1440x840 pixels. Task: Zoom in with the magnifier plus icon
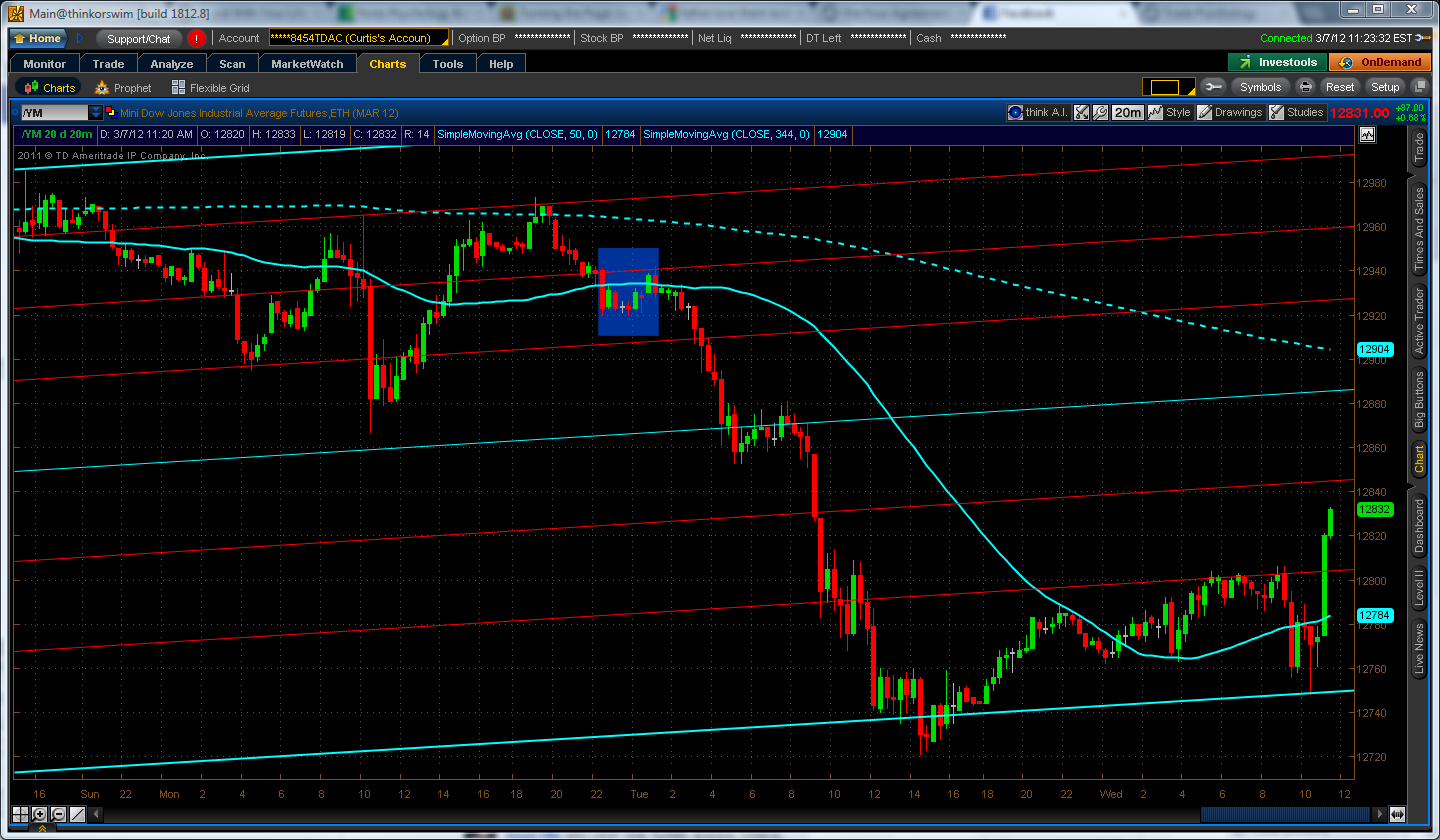click(x=40, y=814)
